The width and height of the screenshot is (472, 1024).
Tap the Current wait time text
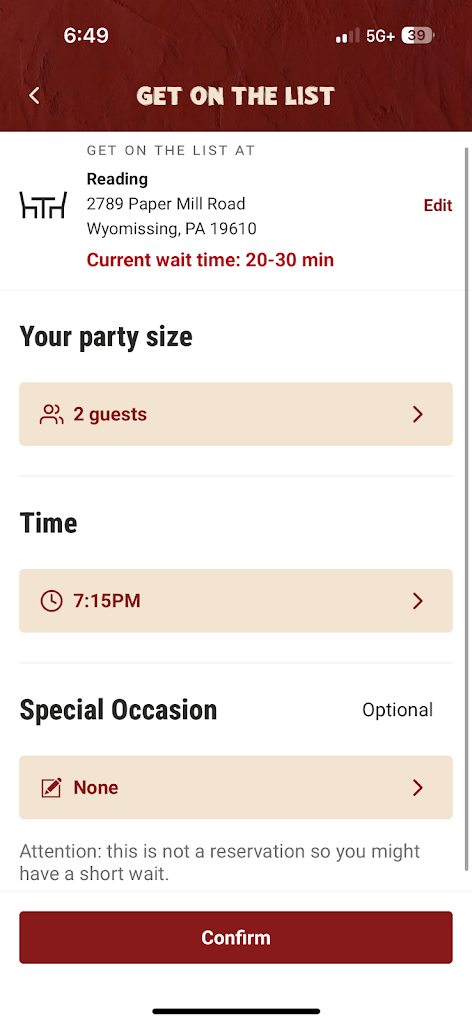tap(210, 260)
